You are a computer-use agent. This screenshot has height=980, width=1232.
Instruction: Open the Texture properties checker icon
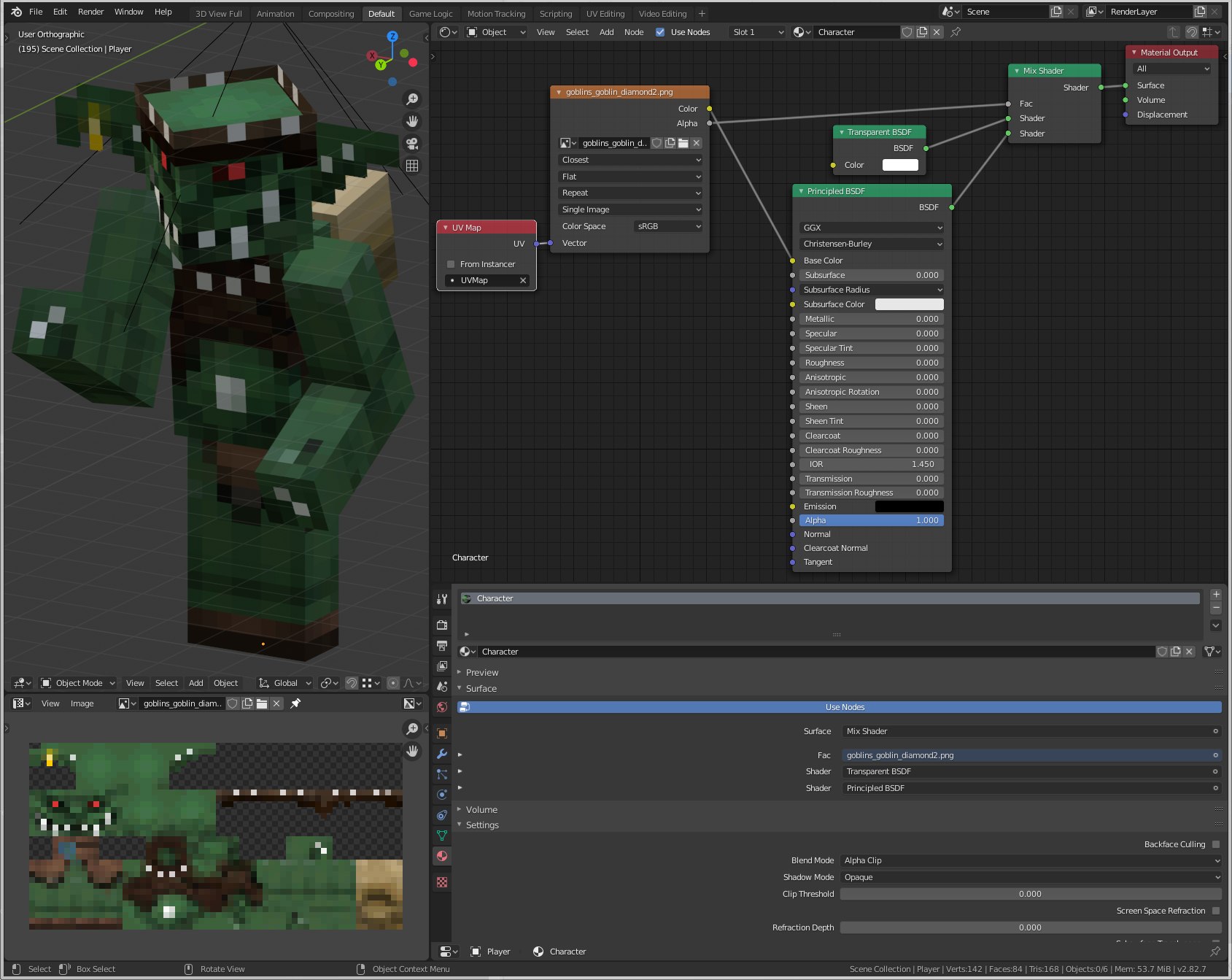point(442,882)
